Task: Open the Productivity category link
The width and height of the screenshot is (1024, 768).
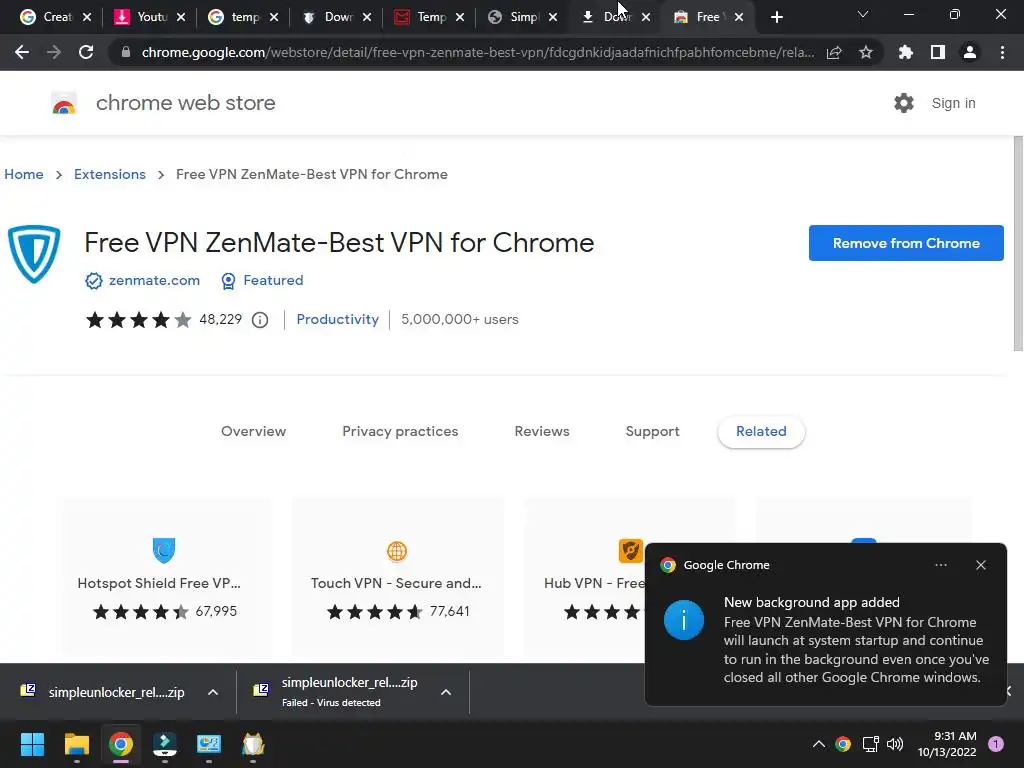Action: pyautogui.click(x=338, y=319)
